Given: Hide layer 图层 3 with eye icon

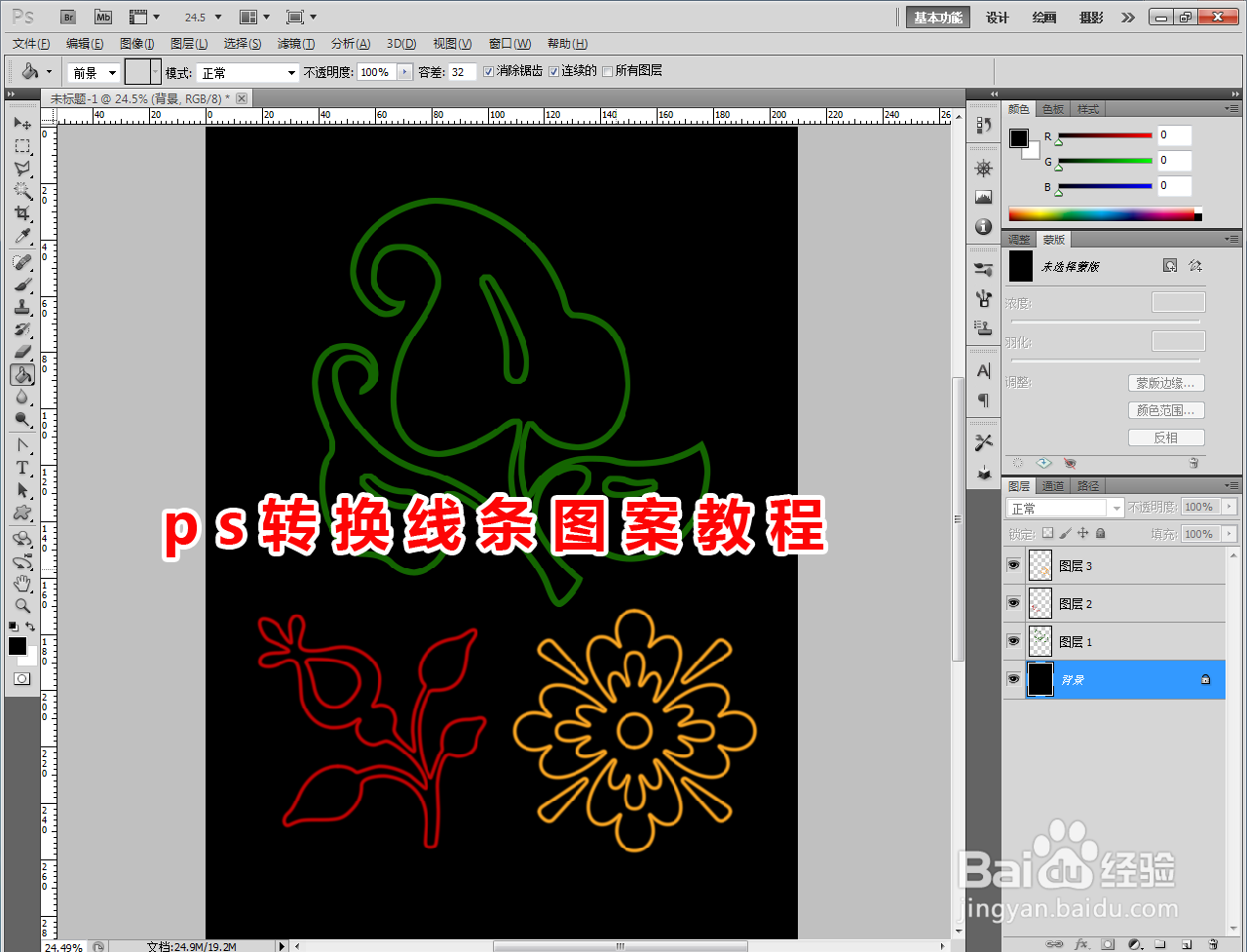Looking at the screenshot, I should 1013,565.
